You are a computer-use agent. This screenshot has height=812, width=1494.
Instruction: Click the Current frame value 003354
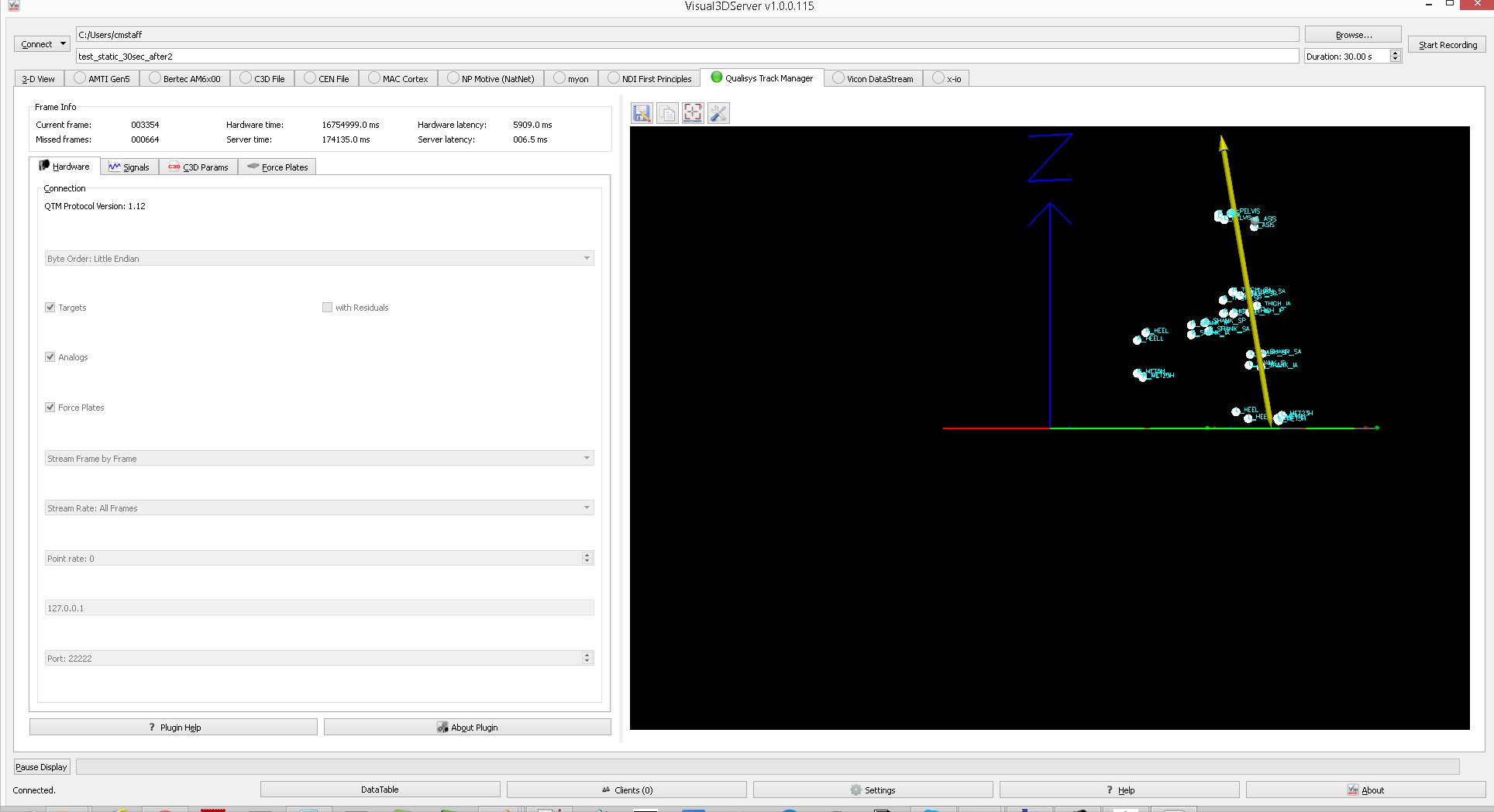point(145,125)
